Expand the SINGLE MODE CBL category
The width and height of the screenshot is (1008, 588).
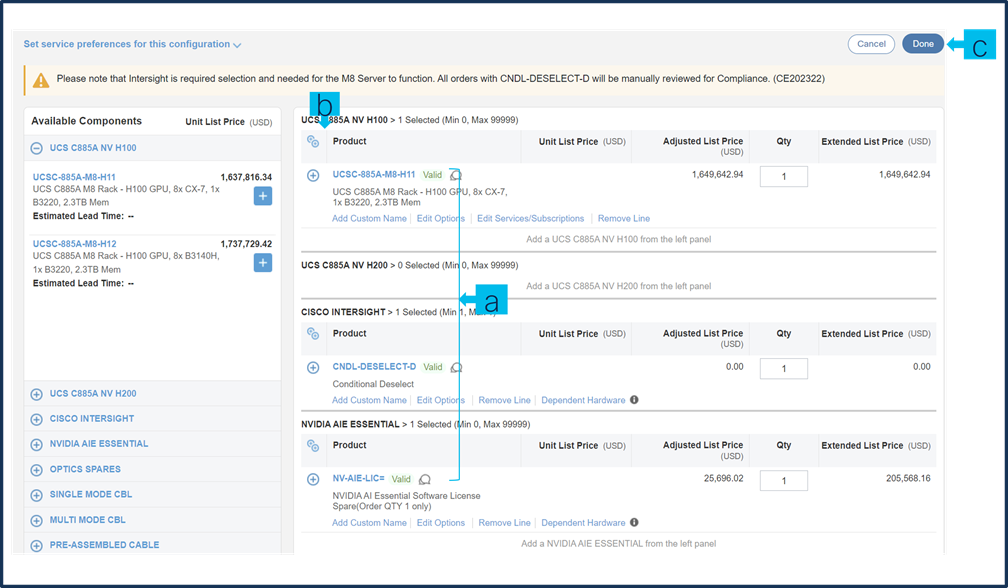37,495
